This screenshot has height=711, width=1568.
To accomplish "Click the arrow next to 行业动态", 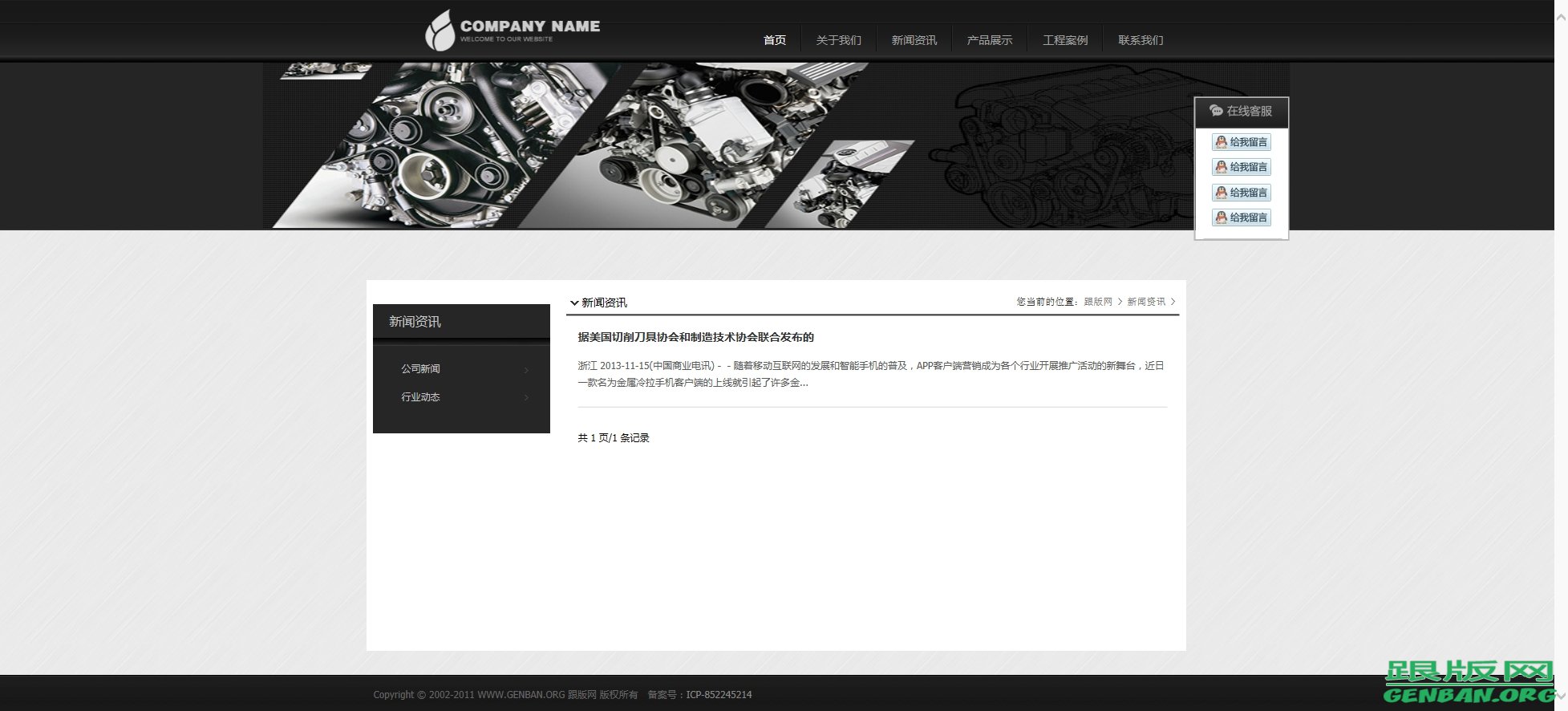I will 526,398.
